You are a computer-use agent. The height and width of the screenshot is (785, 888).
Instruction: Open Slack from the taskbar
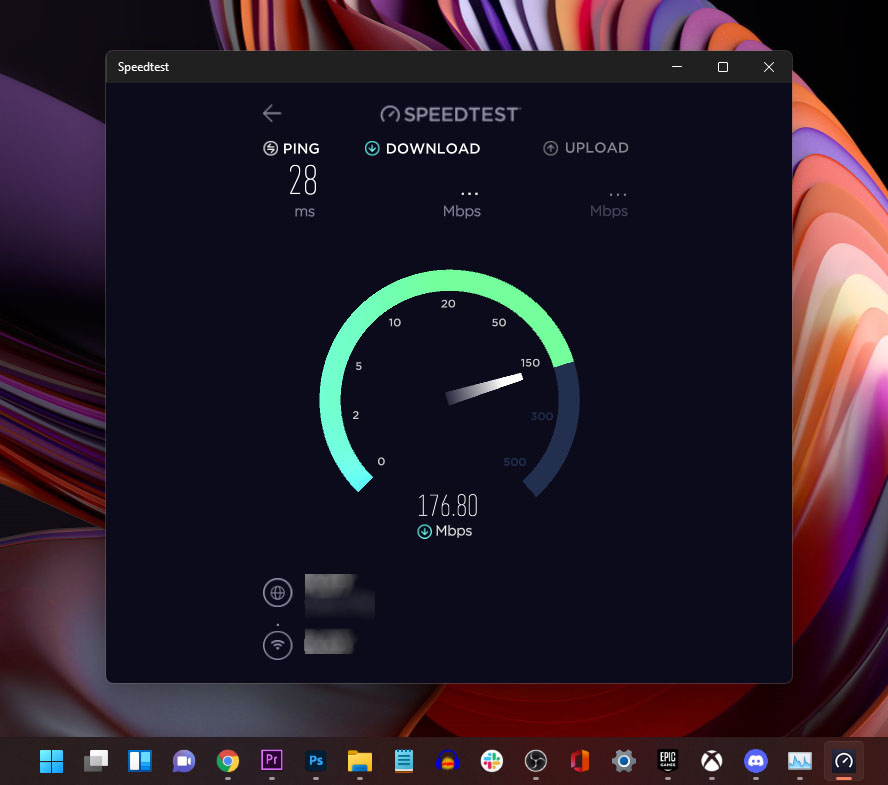492,761
